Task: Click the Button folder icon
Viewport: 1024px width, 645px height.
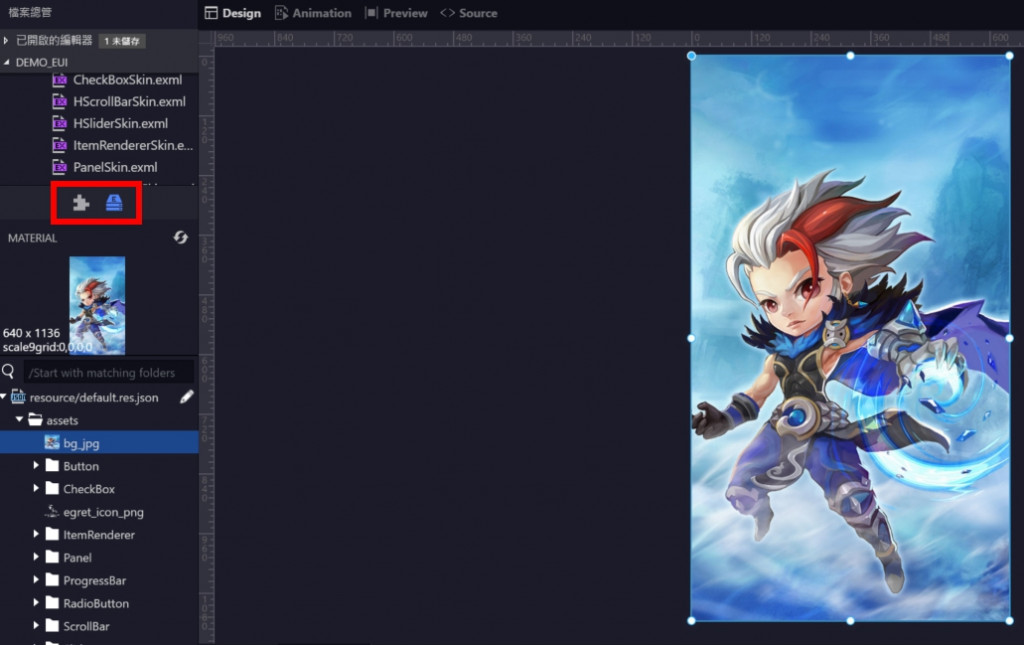Action: coord(52,465)
